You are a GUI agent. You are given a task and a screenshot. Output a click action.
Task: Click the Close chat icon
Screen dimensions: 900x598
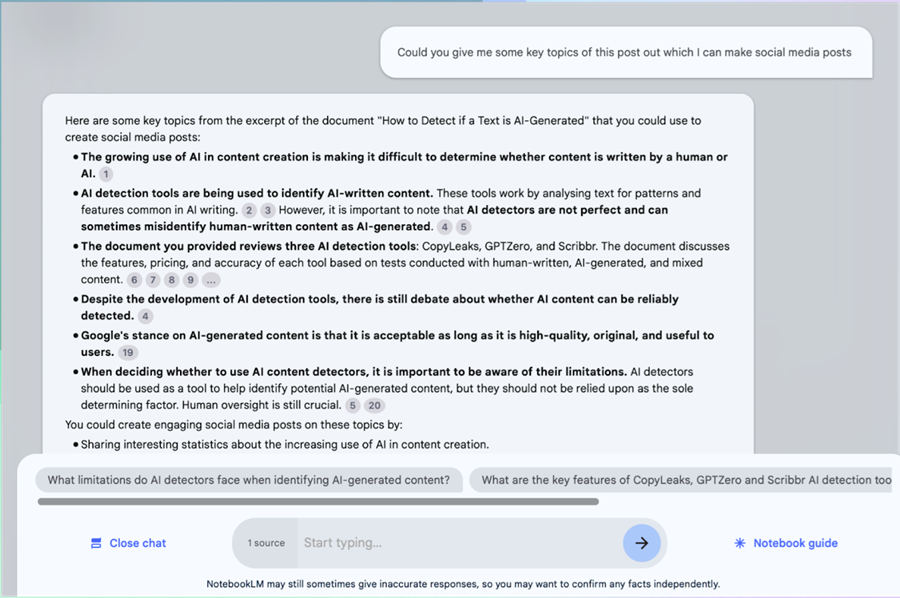point(96,543)
